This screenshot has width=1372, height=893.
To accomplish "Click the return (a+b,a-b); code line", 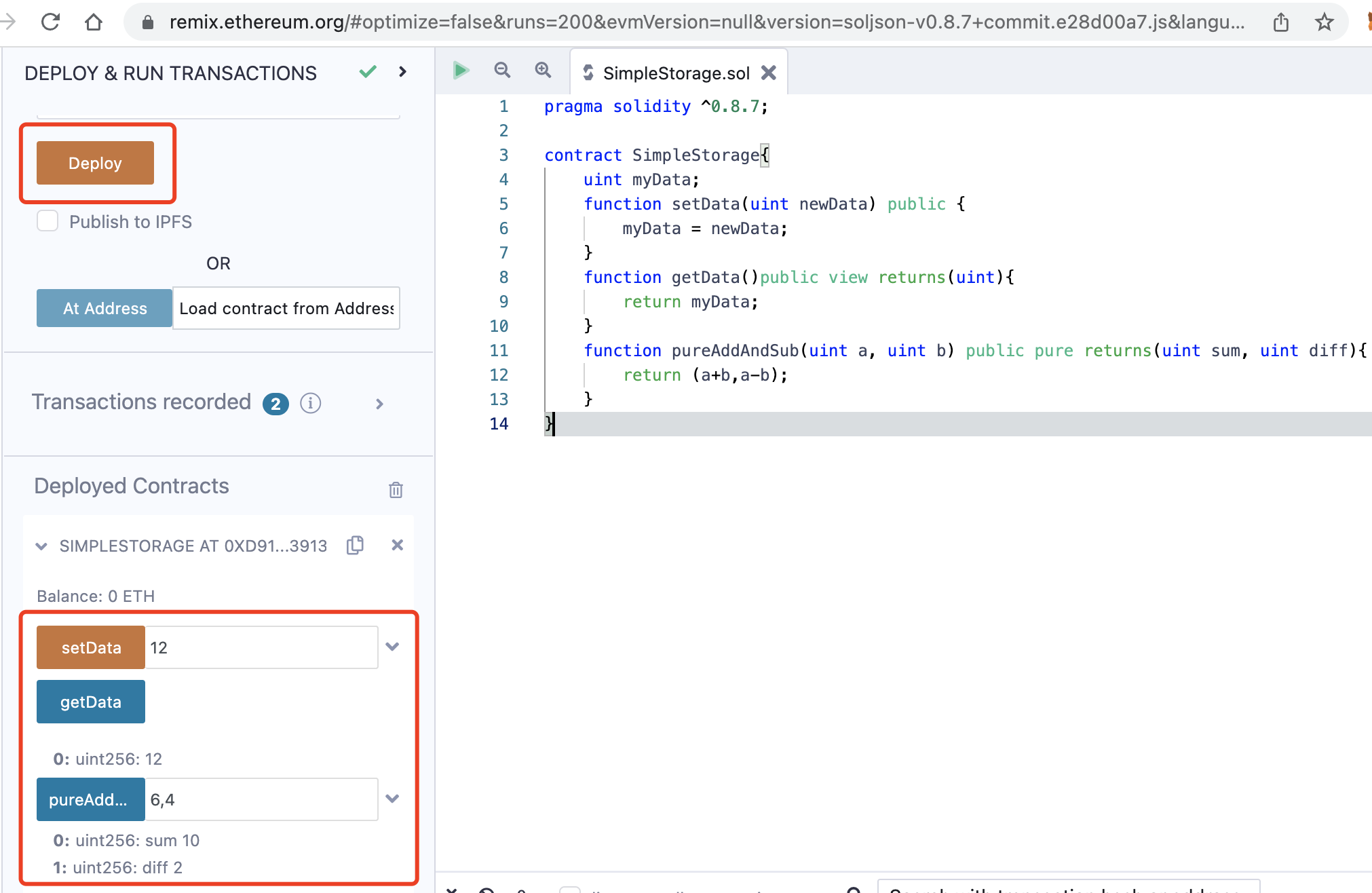I will point(706,375).
